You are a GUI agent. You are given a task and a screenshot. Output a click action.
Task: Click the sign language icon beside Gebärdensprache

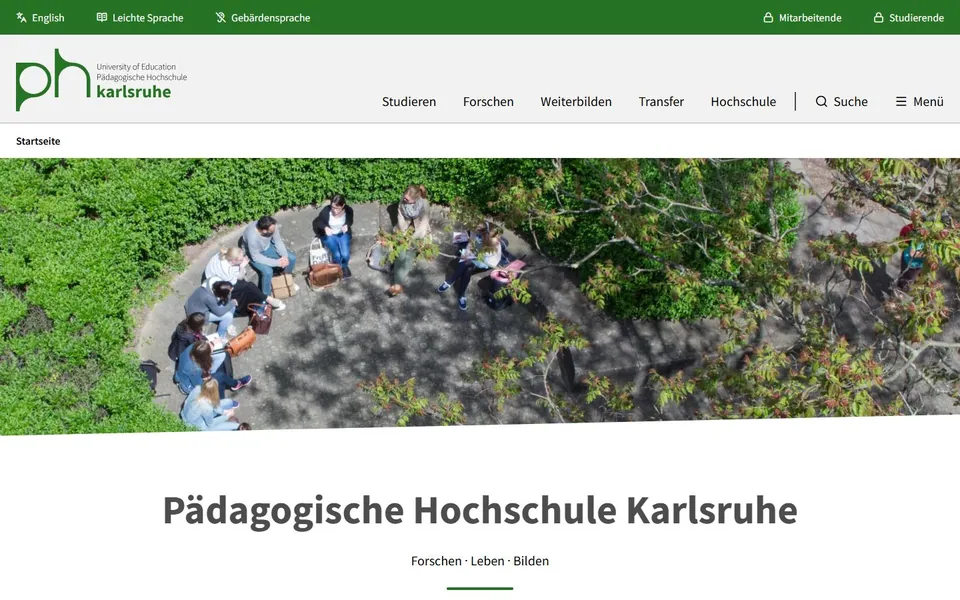(220, 18)
